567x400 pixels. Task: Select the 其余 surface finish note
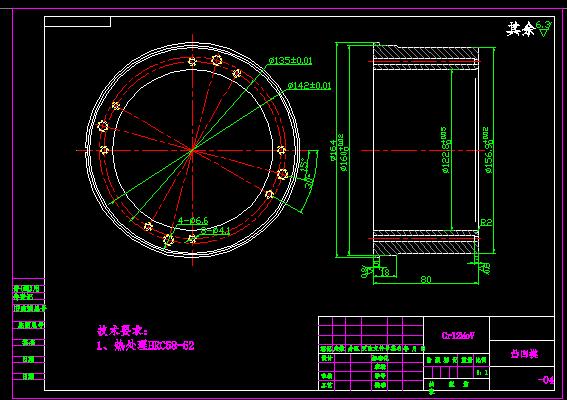(x=520, y=29)
